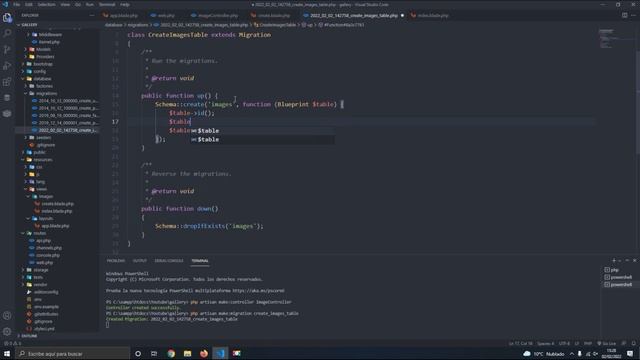Click the editor minimap
Viewport: 640px width, 360px height.
(x=616, y=39)
